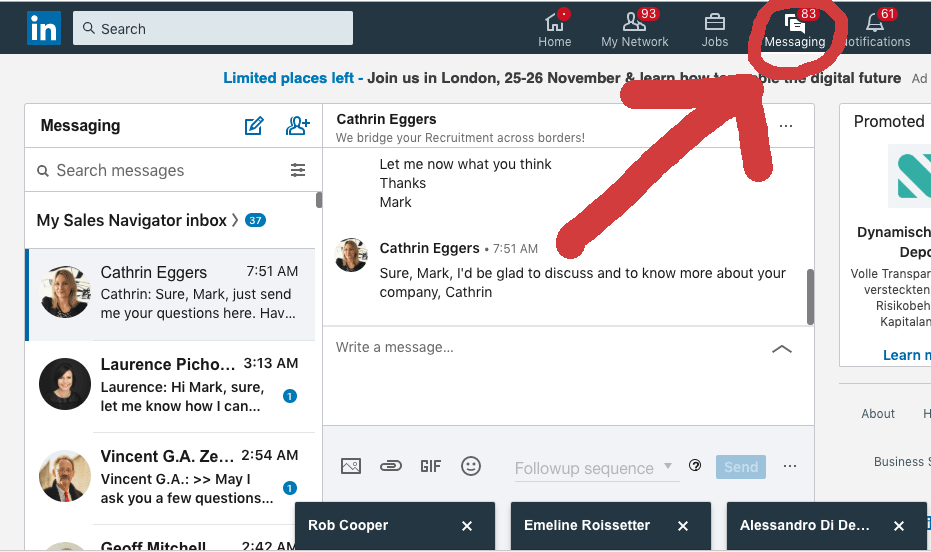Focus the top Search field
This screenshot has width=931, height=552.
(x=213, y=28)
